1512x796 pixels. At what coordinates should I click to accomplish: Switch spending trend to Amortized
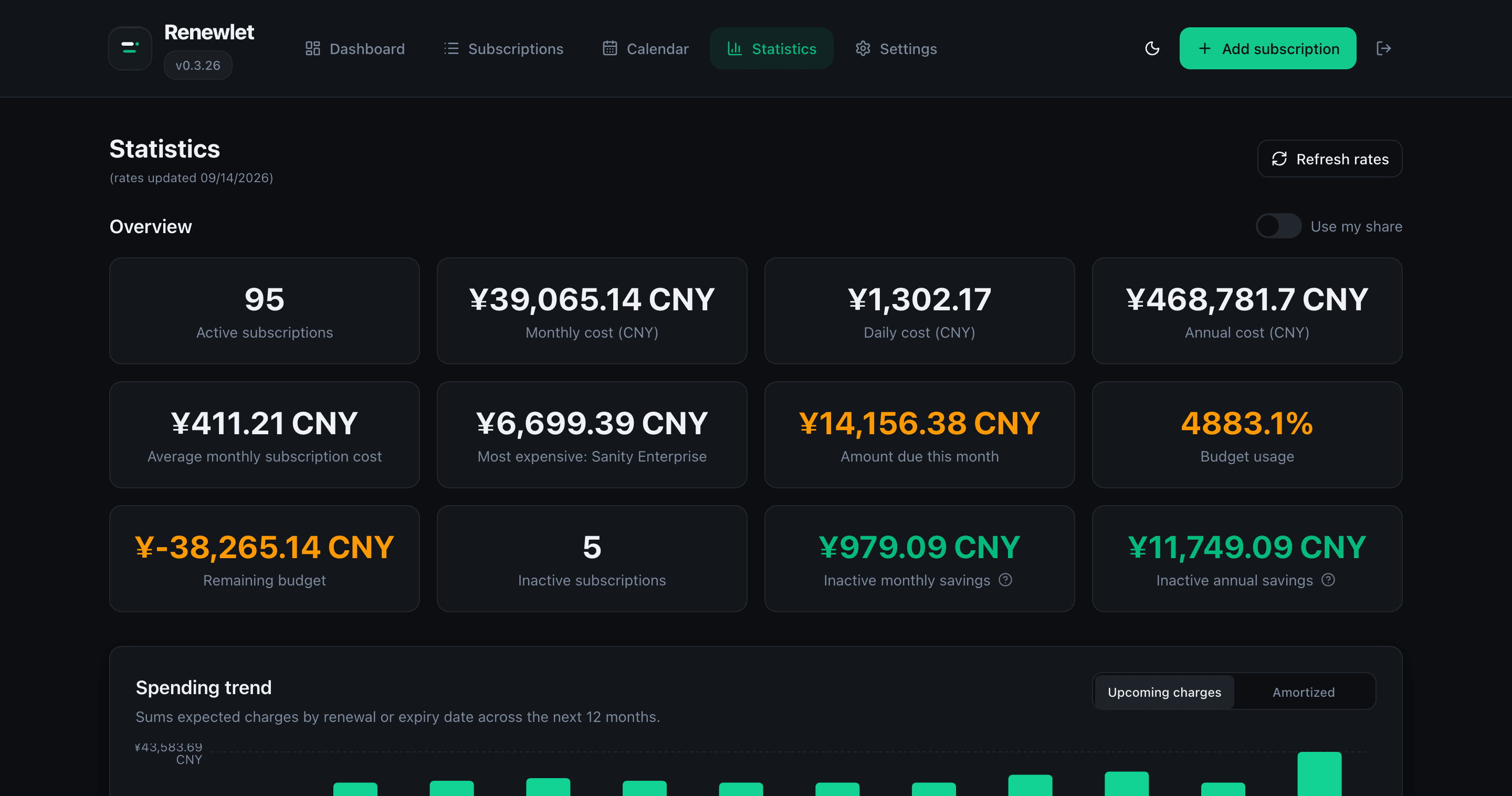pos(1303,692)
